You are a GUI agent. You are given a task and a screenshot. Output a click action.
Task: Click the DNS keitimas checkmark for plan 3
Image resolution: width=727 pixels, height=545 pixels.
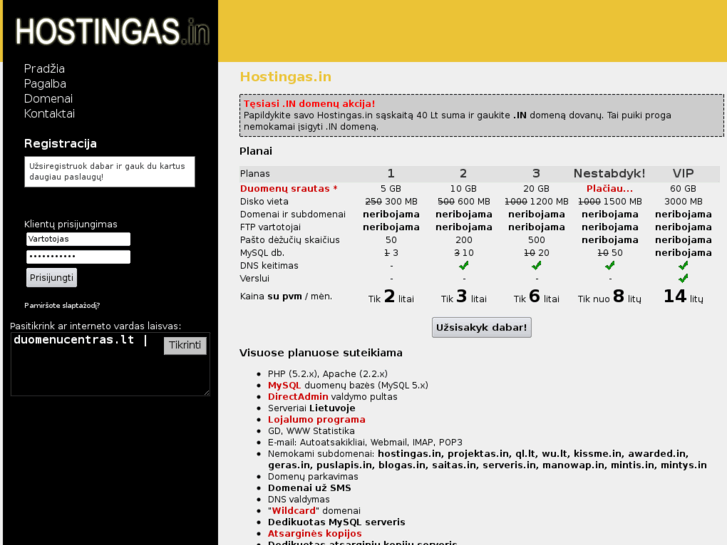click(536, 265)
